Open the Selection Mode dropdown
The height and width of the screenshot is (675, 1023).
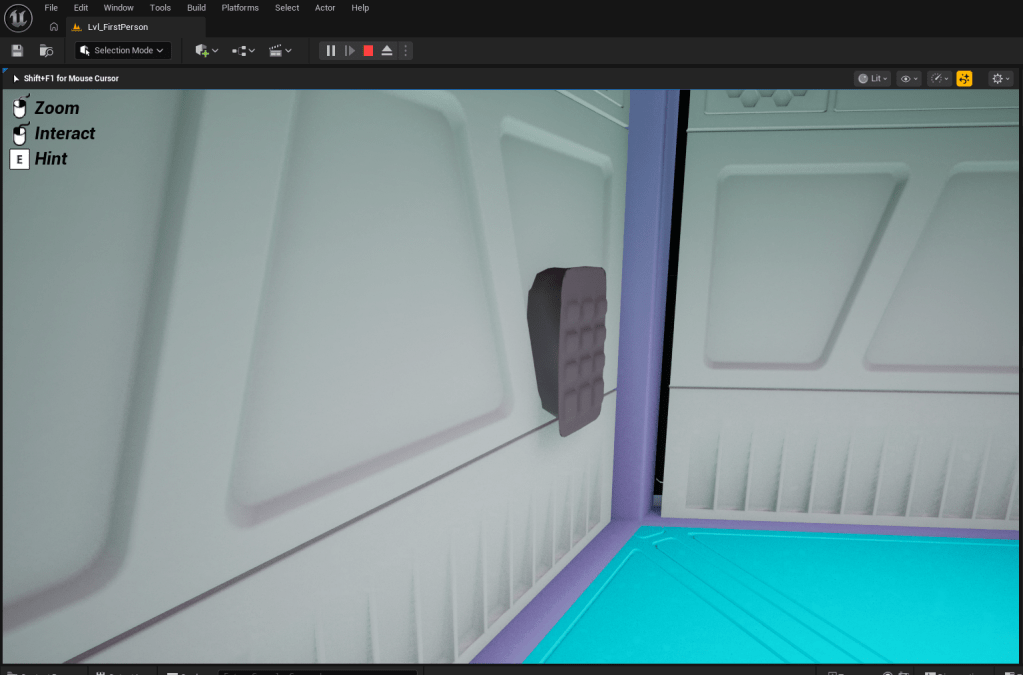(123, 50)
